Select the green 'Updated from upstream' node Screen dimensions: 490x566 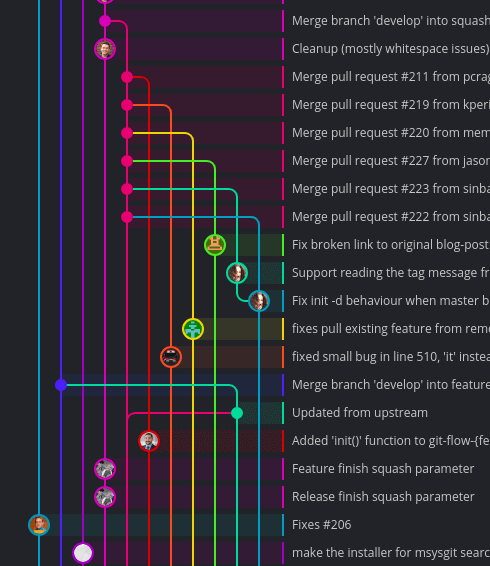pyautogui.click(x=237, y=413)
